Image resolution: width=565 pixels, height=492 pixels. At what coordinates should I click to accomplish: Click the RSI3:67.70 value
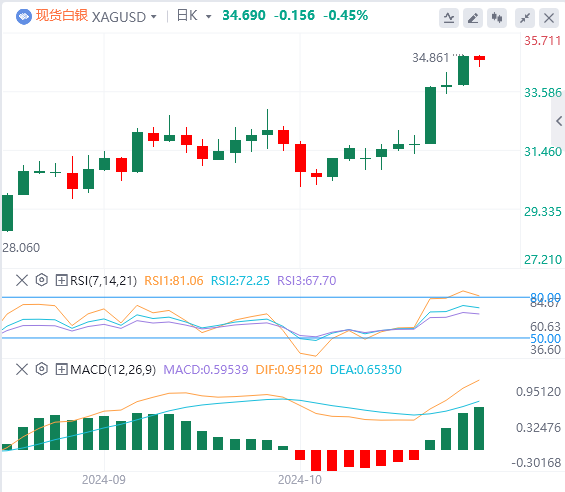pos(307,280)
